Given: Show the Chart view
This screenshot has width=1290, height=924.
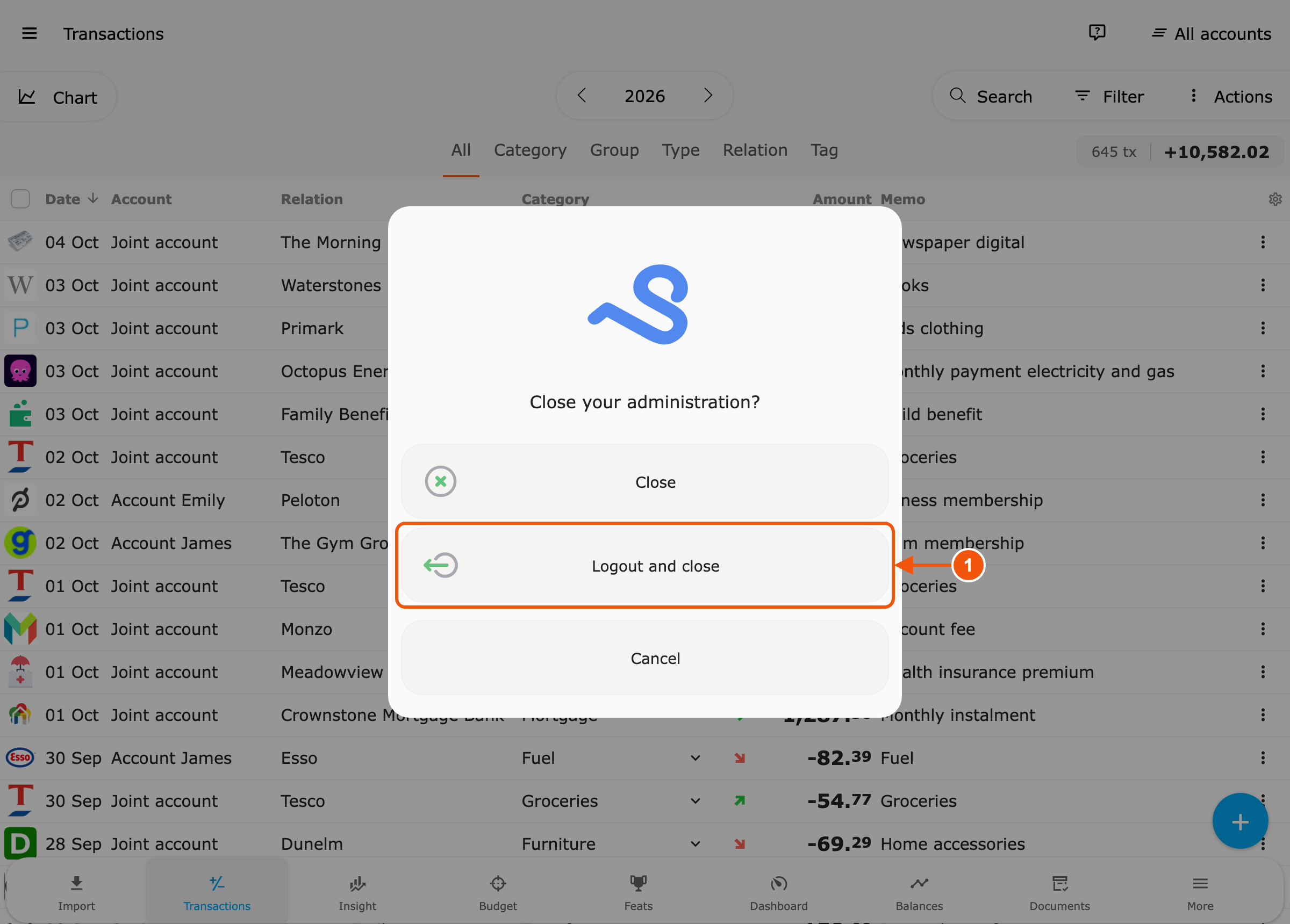Looking at the screenshot, I should [58, 97].
